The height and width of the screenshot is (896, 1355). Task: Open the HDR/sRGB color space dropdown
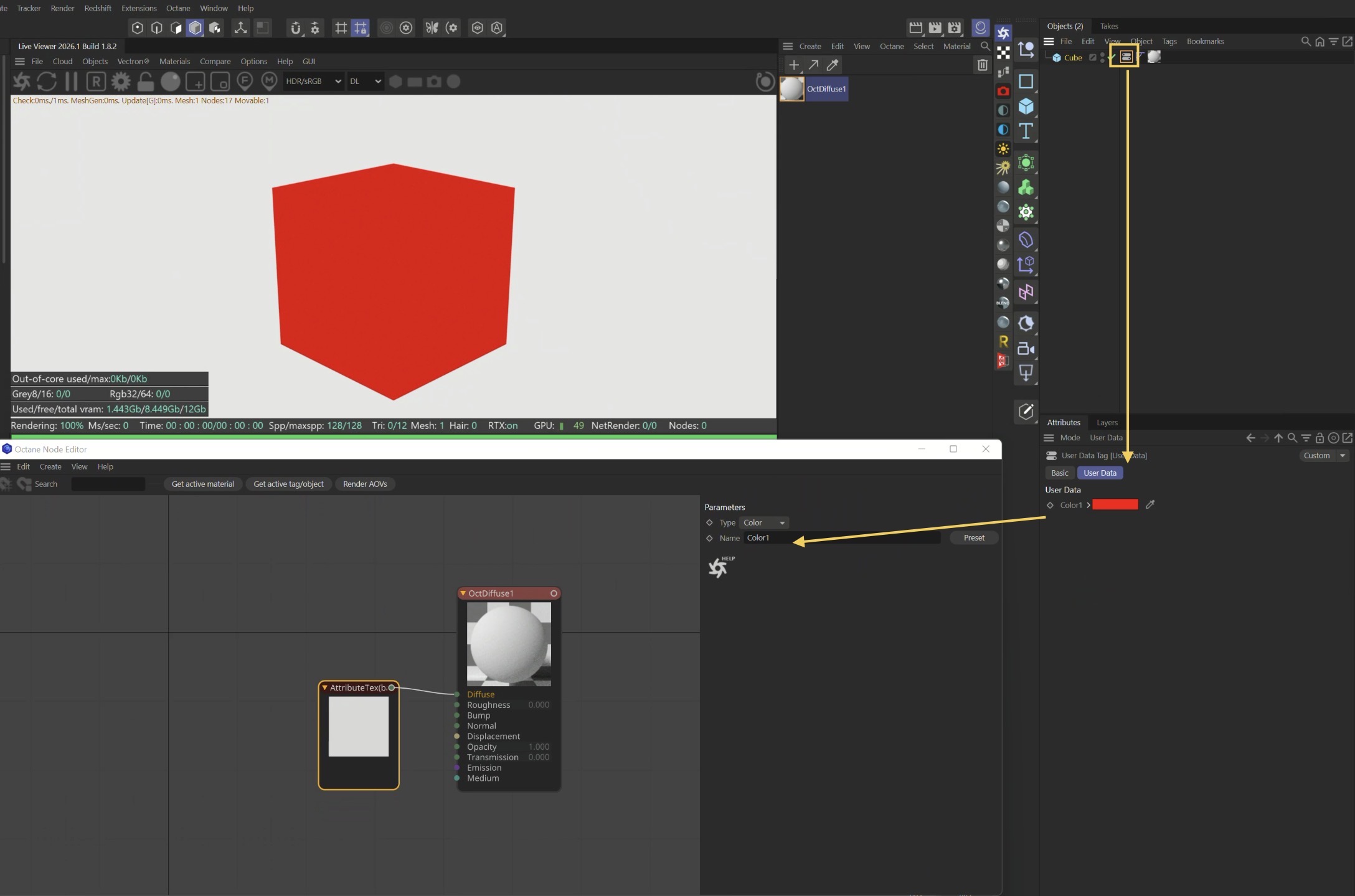[313, 82]
